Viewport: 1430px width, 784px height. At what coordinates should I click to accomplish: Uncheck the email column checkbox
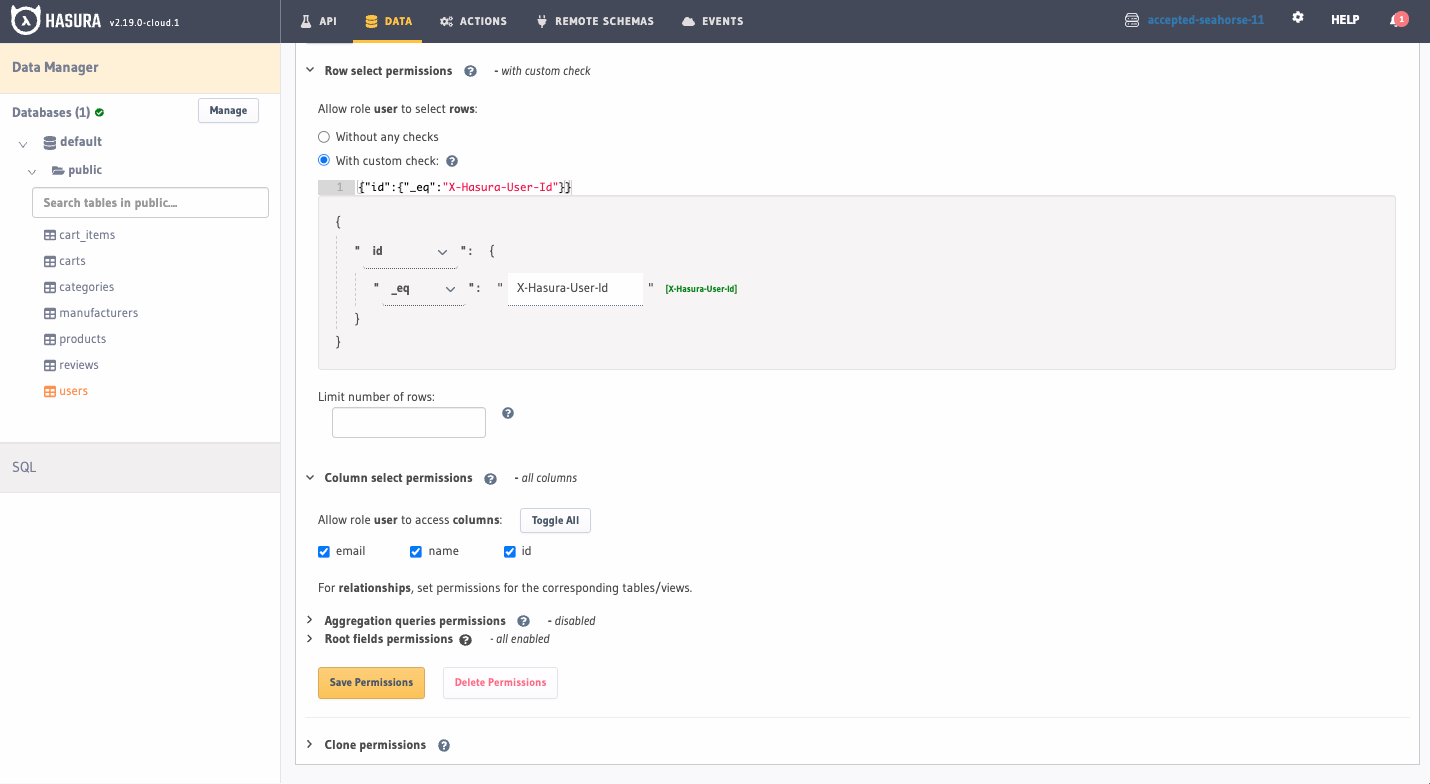pyautogui.click(x=324, y=551)
